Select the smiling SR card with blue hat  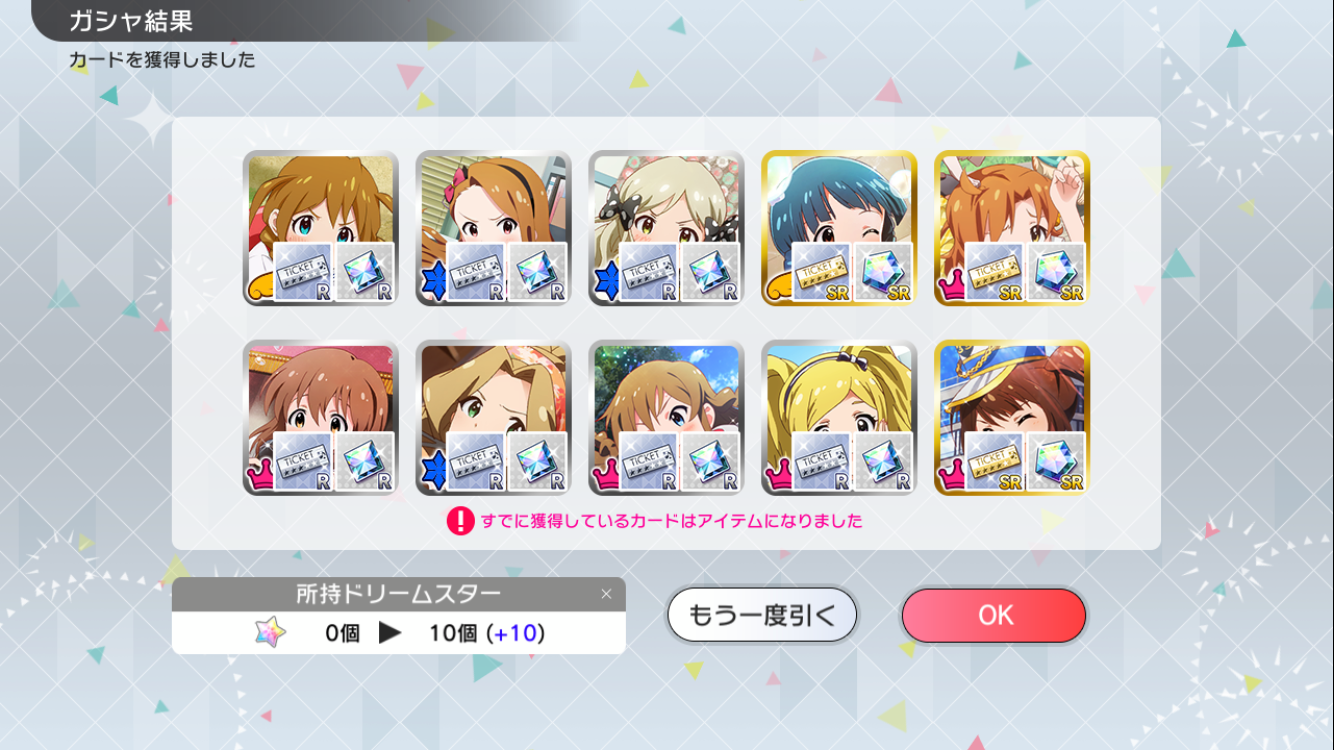1012,417
